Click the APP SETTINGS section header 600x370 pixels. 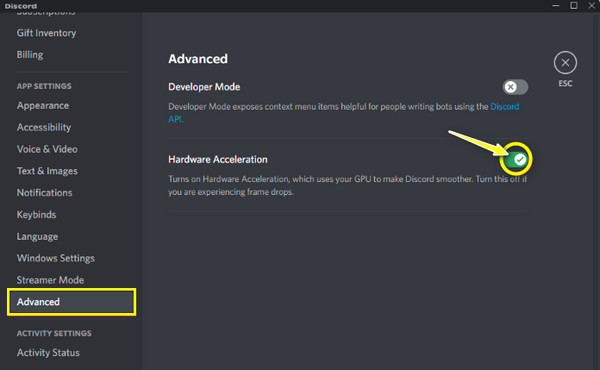click(44, 86)
